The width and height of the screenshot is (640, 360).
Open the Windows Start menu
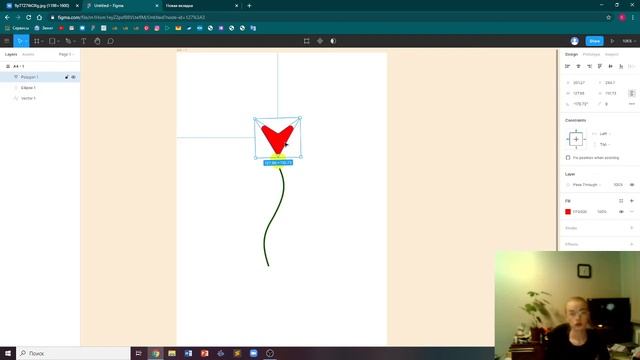point(8,353)
